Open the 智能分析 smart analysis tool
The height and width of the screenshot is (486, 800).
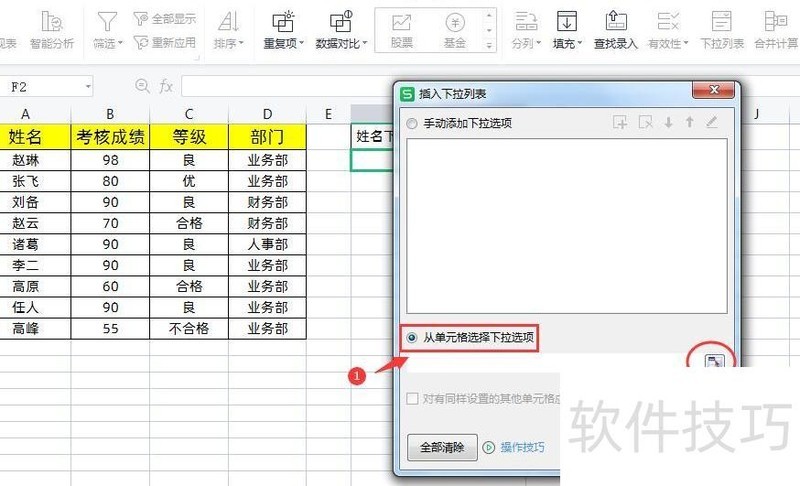(x=52, y=30)
